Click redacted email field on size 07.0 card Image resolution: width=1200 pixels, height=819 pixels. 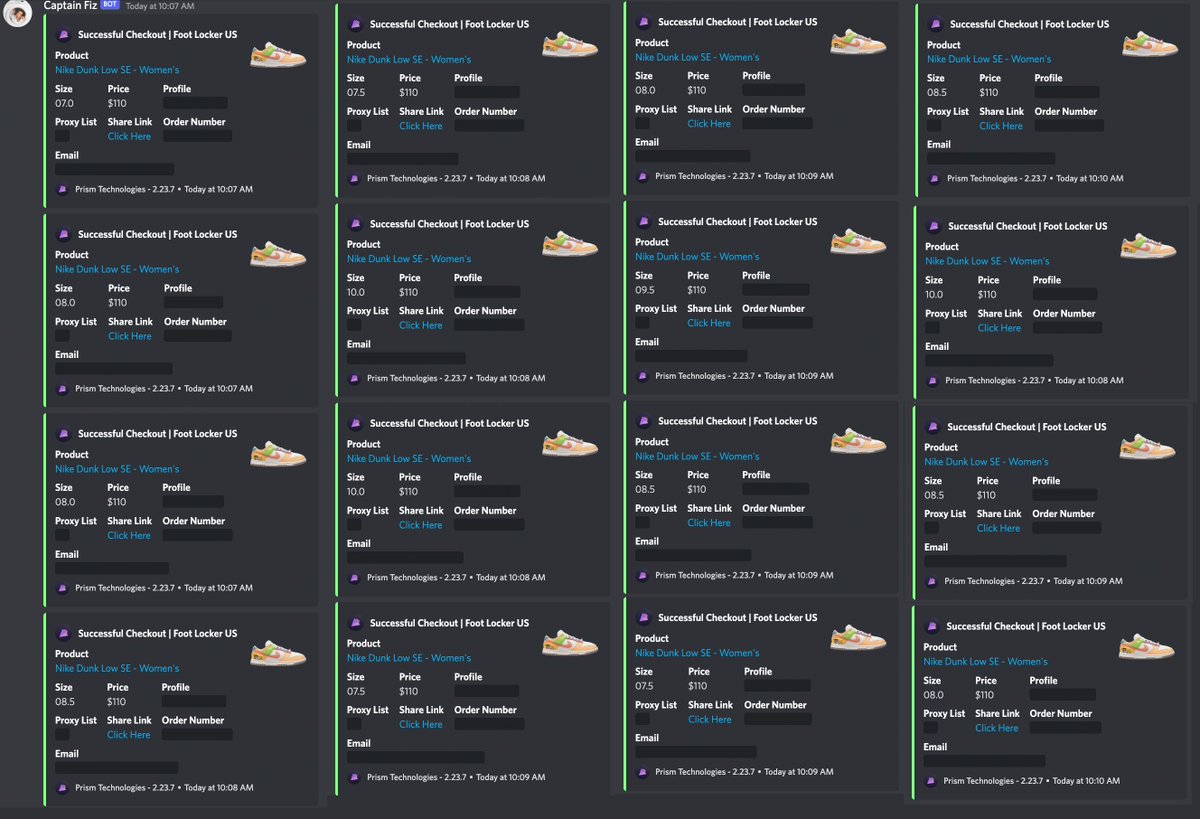(x=114, y=169)
